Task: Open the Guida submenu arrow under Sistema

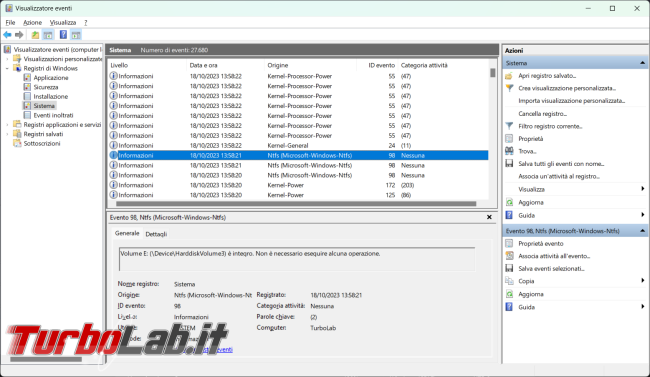Action: 643,215
